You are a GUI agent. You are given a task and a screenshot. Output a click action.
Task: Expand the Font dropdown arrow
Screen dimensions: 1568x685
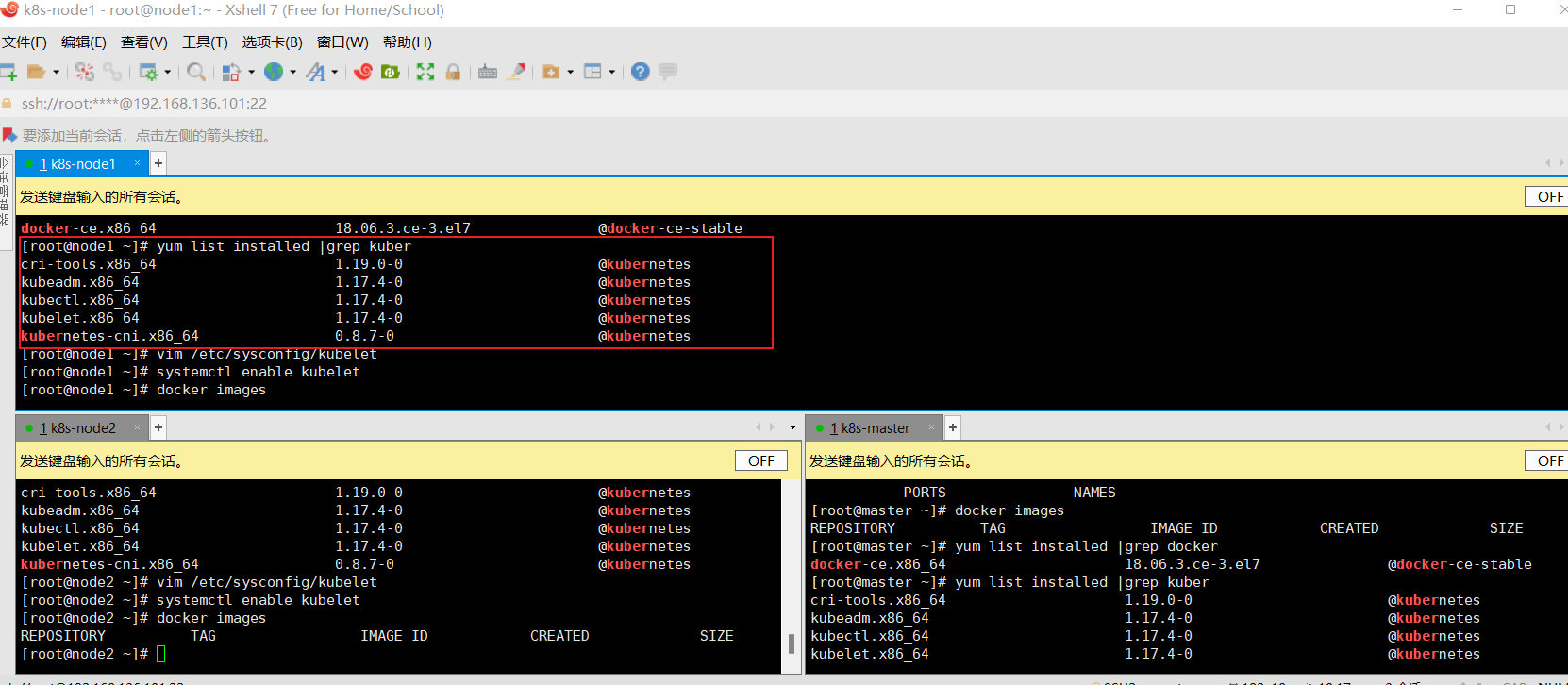(334, 72)
